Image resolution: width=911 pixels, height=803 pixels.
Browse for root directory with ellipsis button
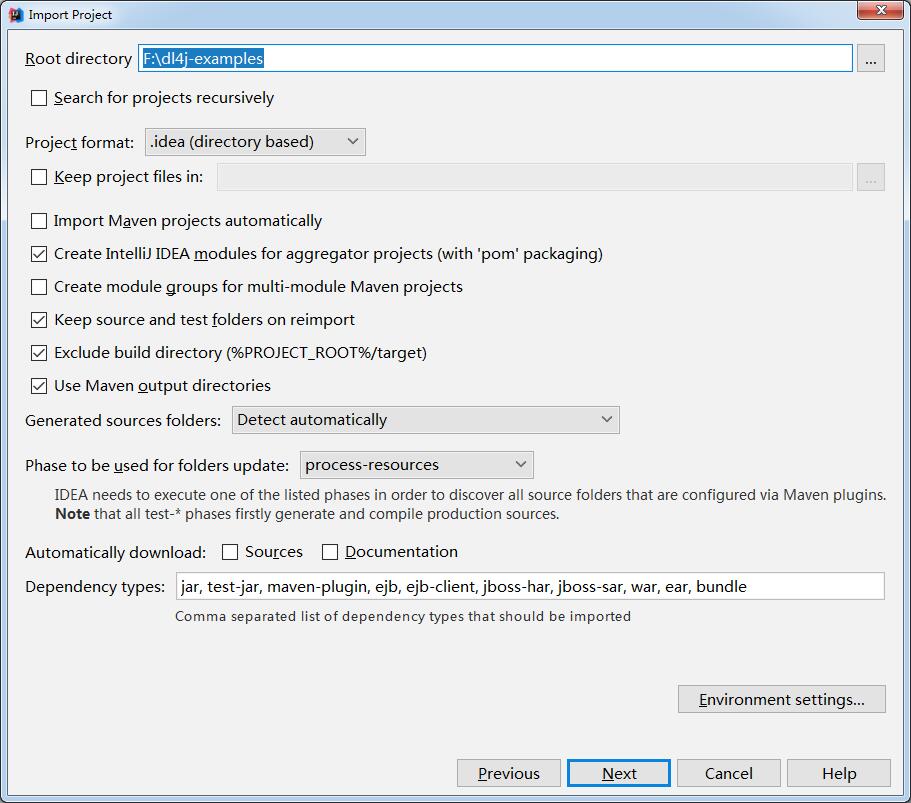click(x=870, y=58)
